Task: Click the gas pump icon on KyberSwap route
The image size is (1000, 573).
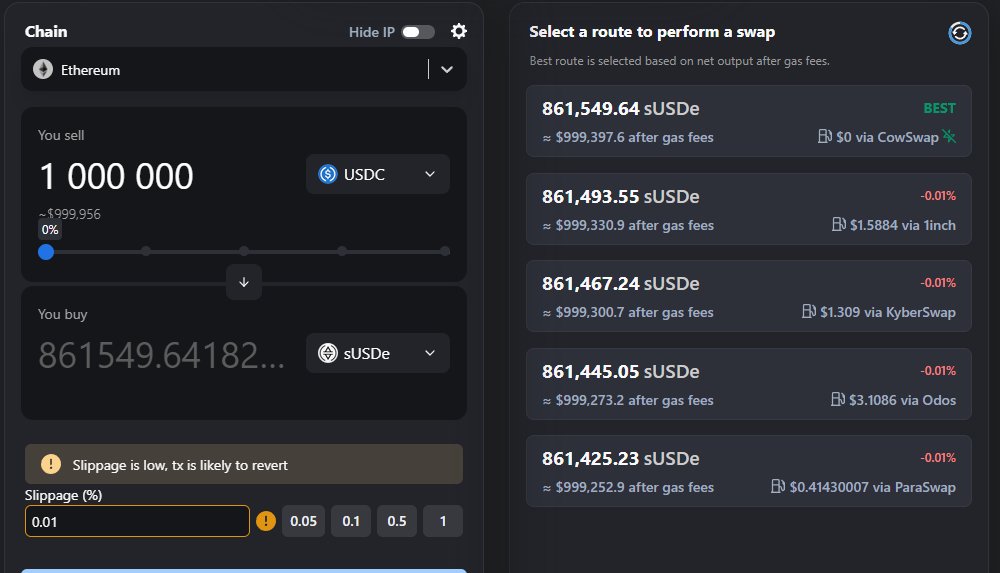Action: (809, 311)
